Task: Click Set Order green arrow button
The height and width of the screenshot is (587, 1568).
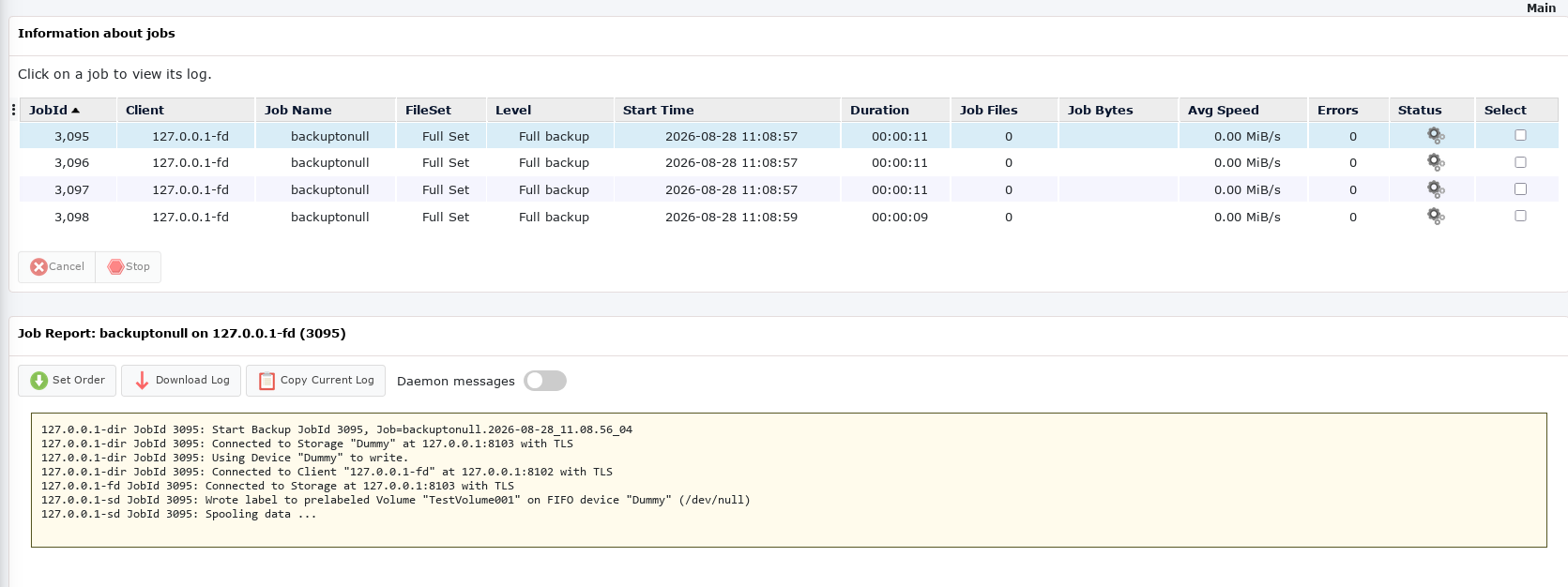Action: 68,381
